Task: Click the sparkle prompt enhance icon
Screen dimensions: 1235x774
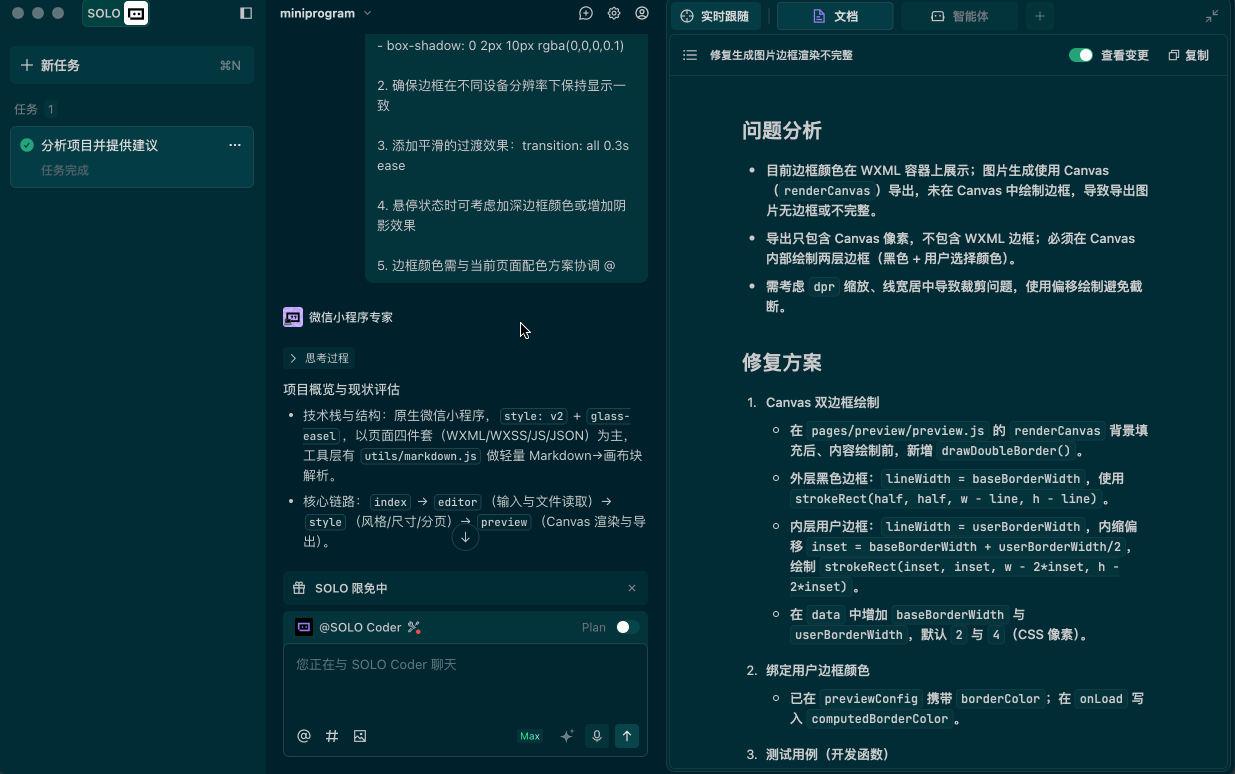Action: 567,736
